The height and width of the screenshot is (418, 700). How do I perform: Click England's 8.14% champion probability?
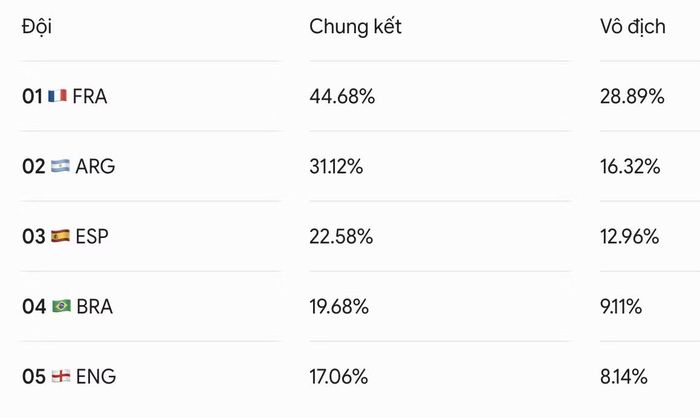[624, 377]
